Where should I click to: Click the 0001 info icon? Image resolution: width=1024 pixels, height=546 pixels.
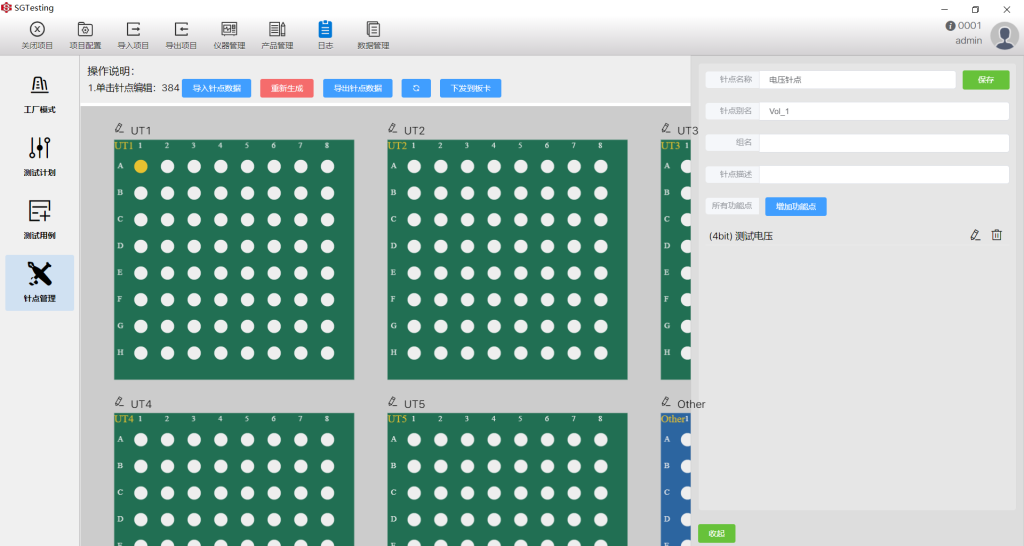[950, 25]
